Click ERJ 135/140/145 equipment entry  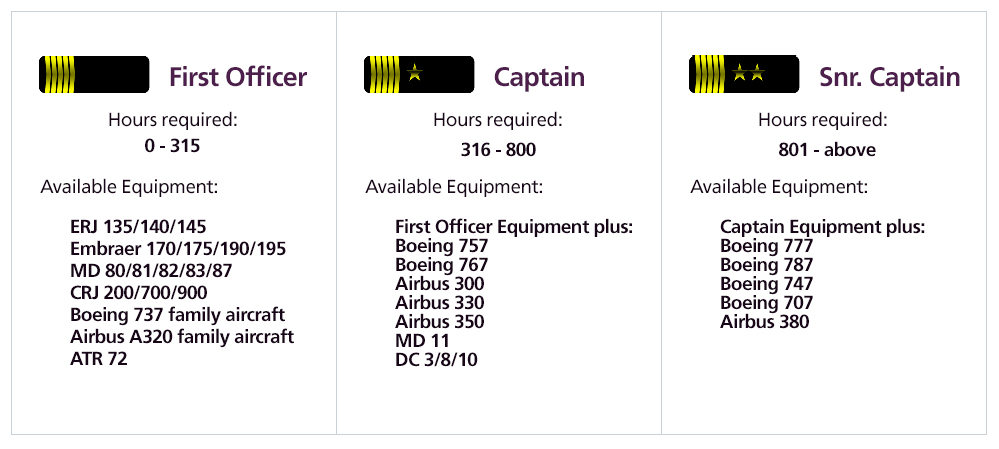(138, 227)
